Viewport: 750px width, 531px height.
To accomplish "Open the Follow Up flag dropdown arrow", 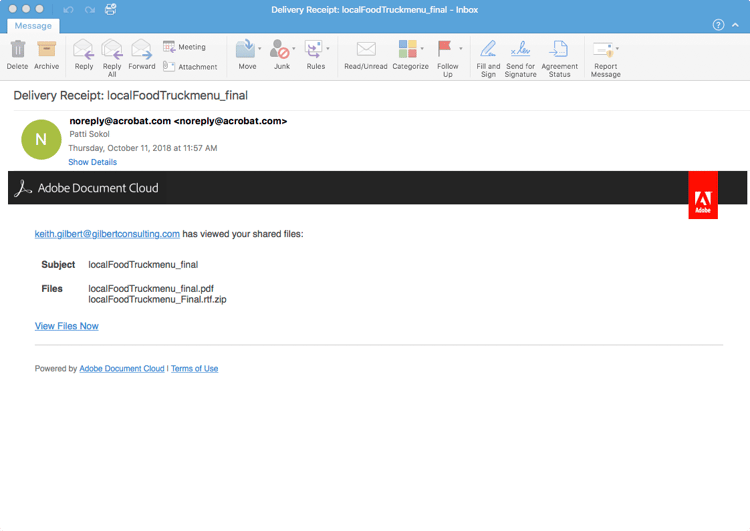I will pyautogui.click(x=461, y=48).
